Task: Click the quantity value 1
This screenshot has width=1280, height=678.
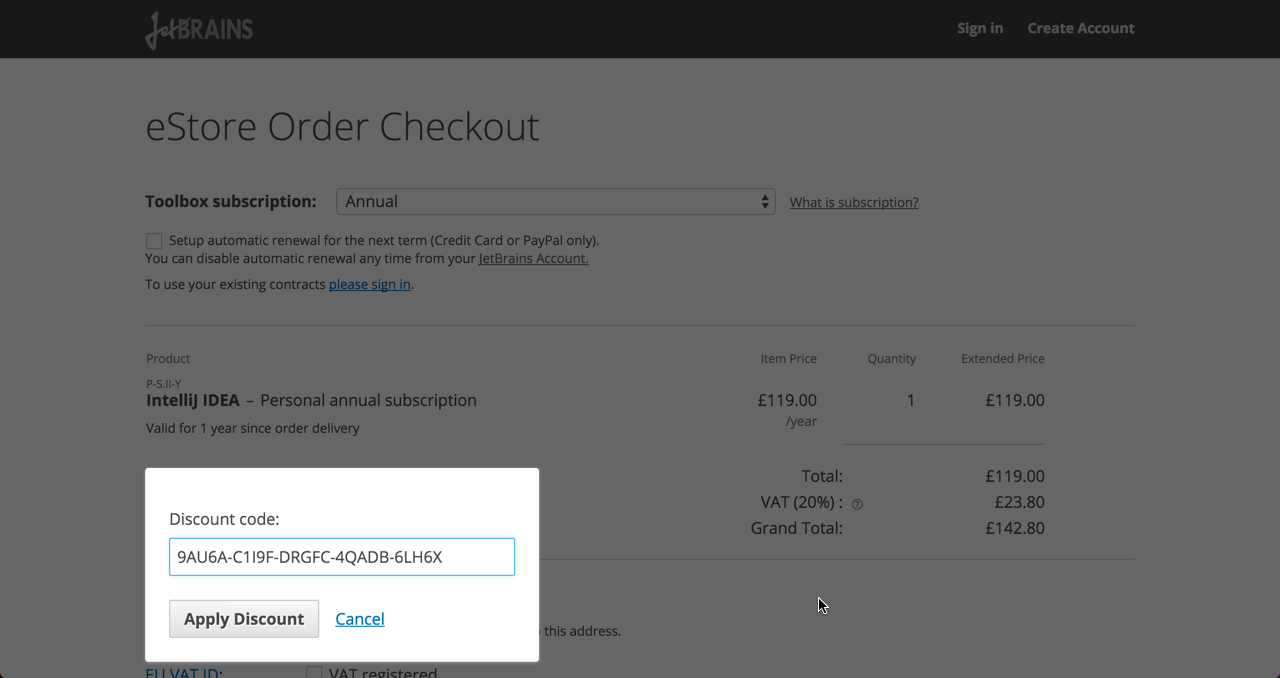Action: pyautogui.click(x=910, y=400)
